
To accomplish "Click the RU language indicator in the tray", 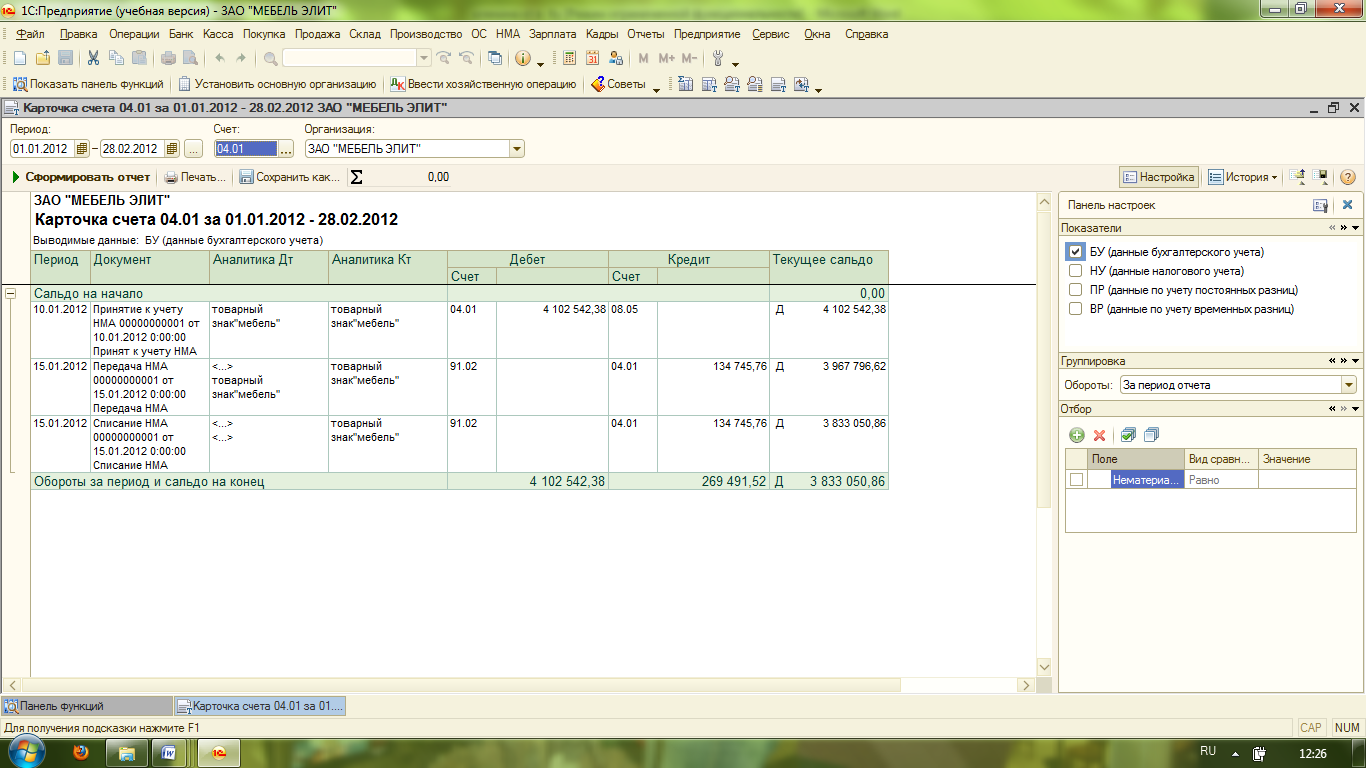I will pos(1207,750).
